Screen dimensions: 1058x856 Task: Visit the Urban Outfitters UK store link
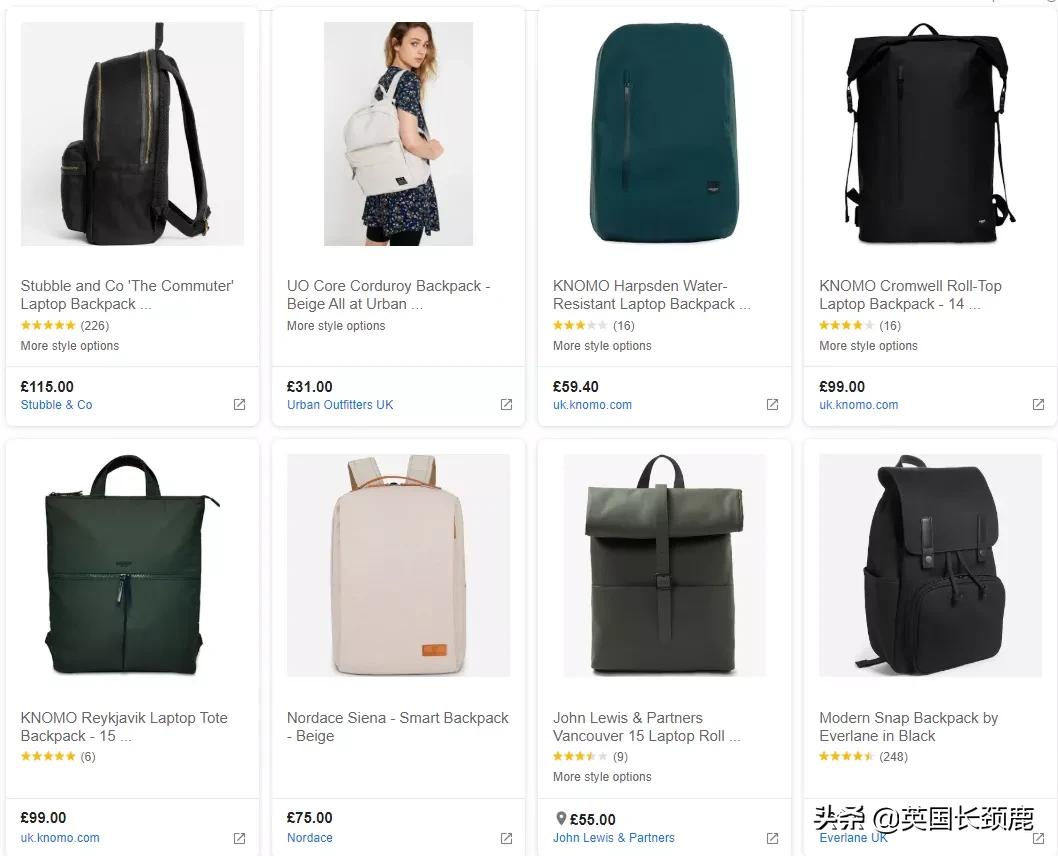point(340,405)
